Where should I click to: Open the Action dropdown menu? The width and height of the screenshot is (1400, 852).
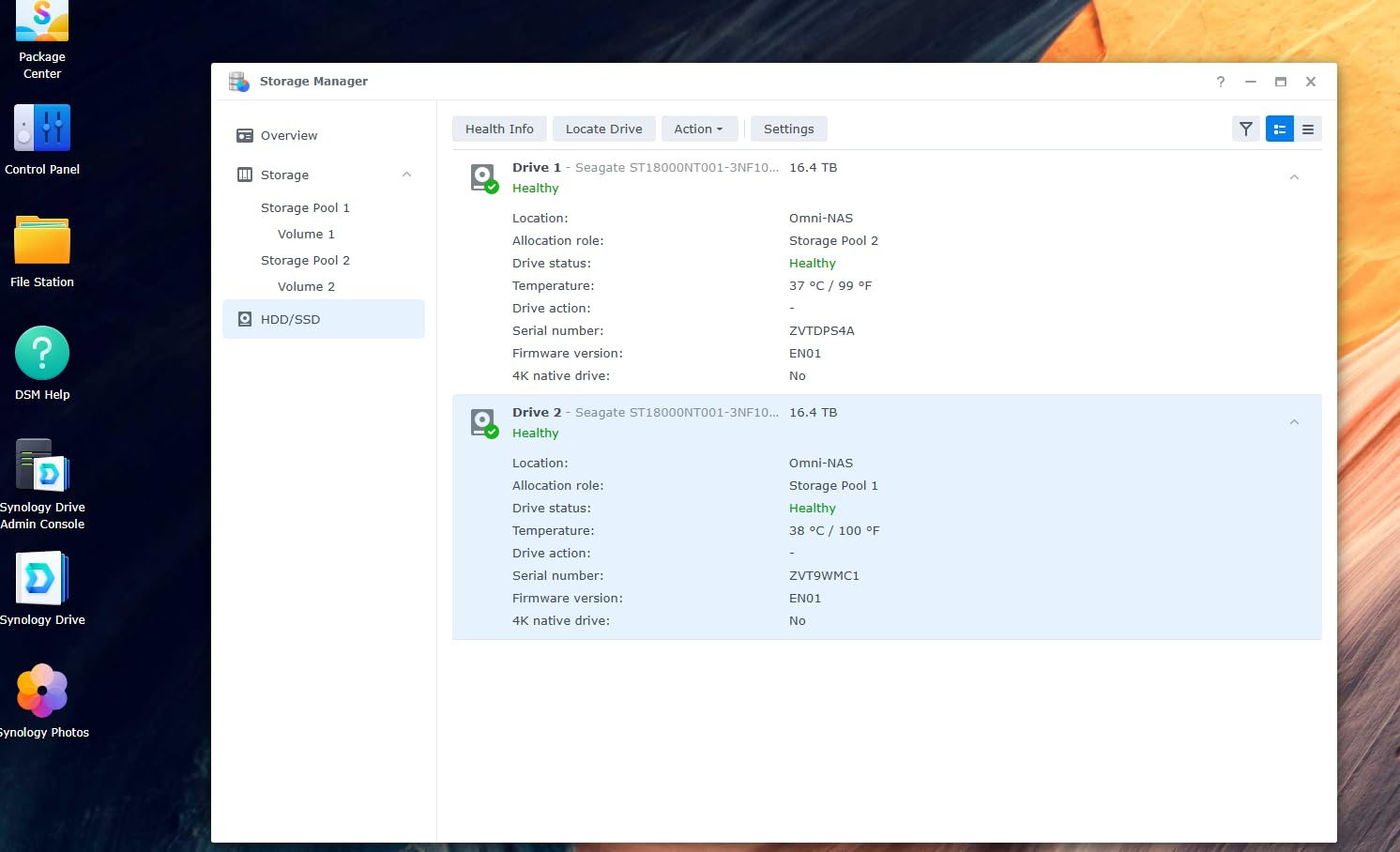click(x=699, y=129)
